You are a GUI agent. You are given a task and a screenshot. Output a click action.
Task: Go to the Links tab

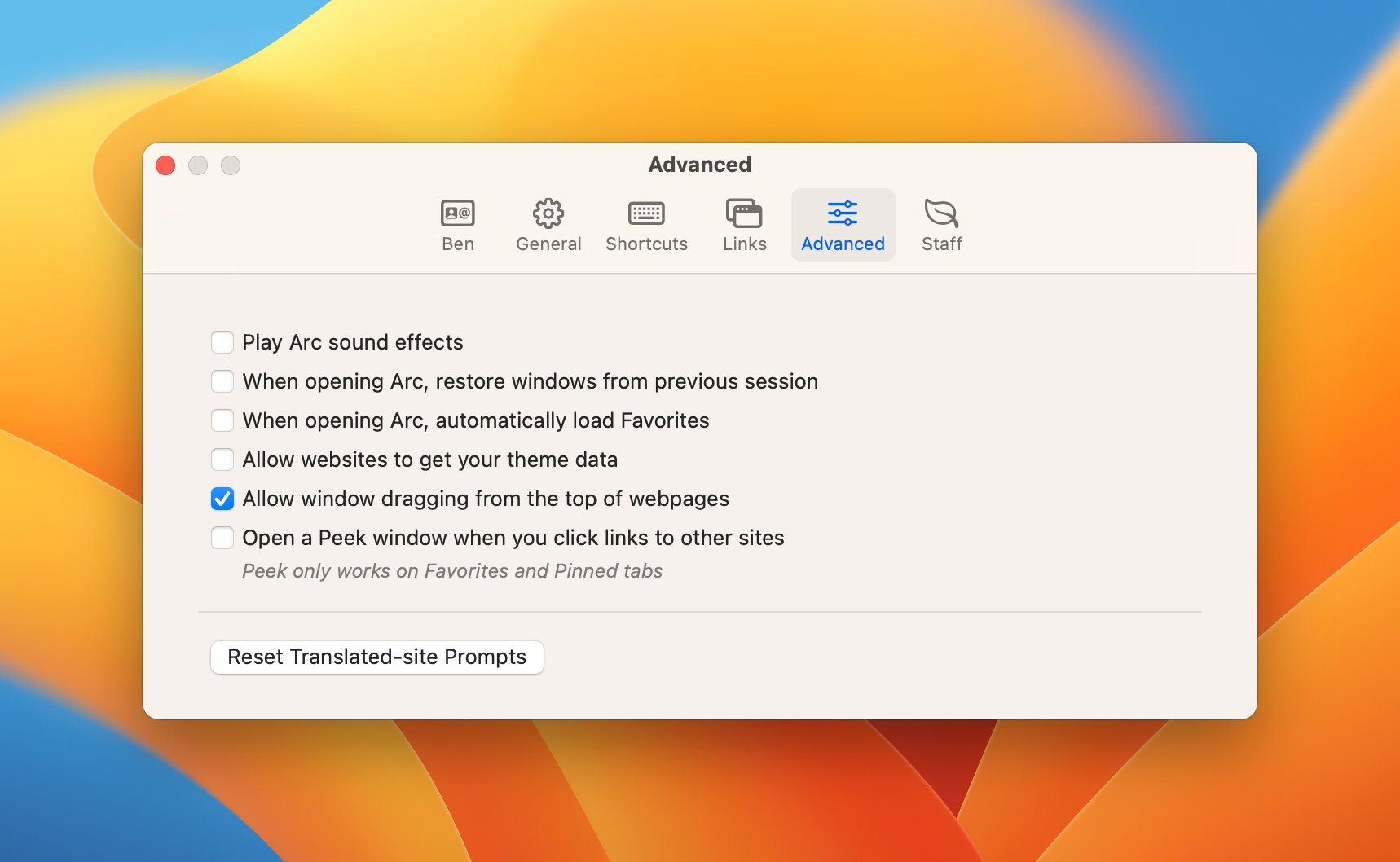tap(744, 226)
